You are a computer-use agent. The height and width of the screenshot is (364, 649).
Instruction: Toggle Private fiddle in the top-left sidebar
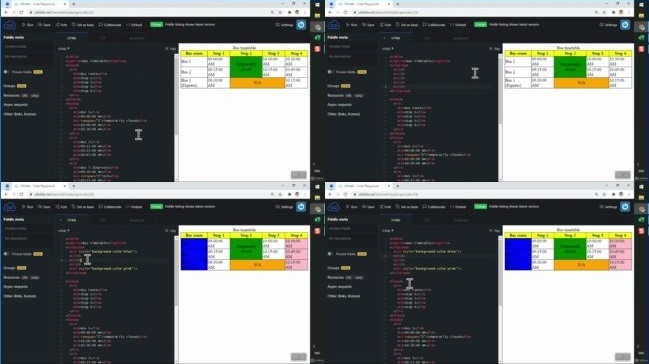[x=6, y=72]
